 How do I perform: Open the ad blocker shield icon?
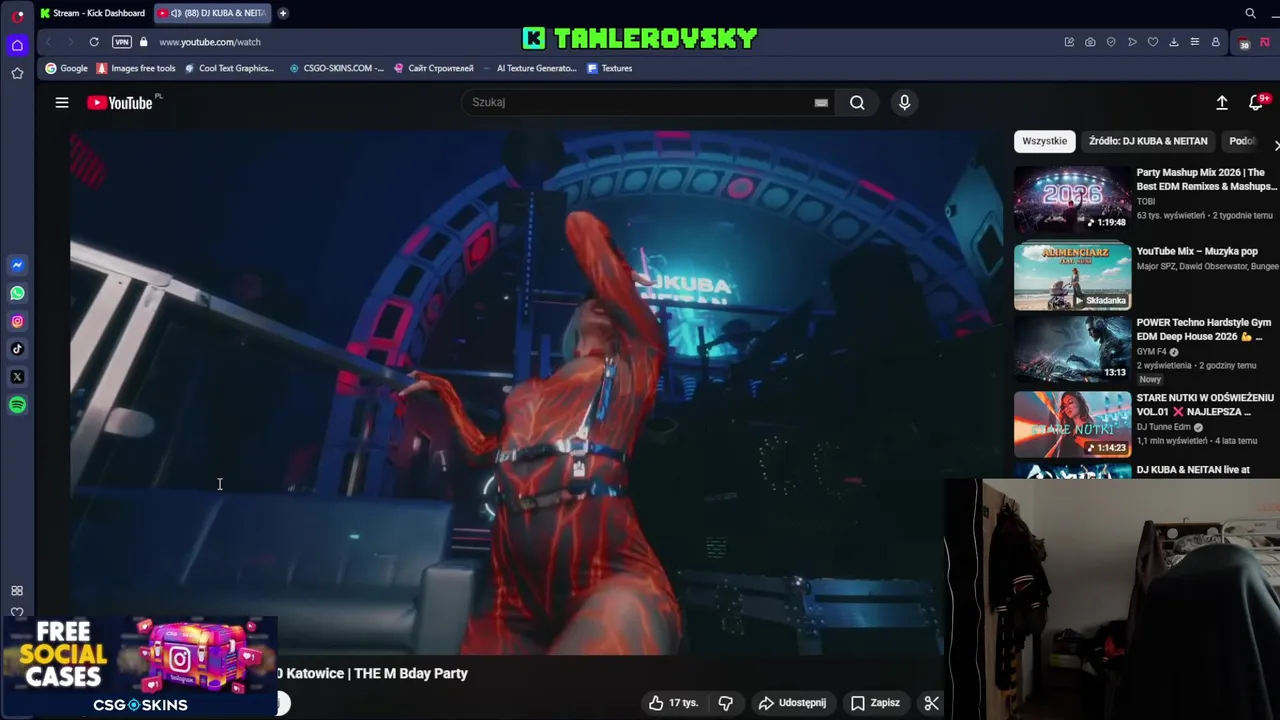click(x=1111, y=42)
